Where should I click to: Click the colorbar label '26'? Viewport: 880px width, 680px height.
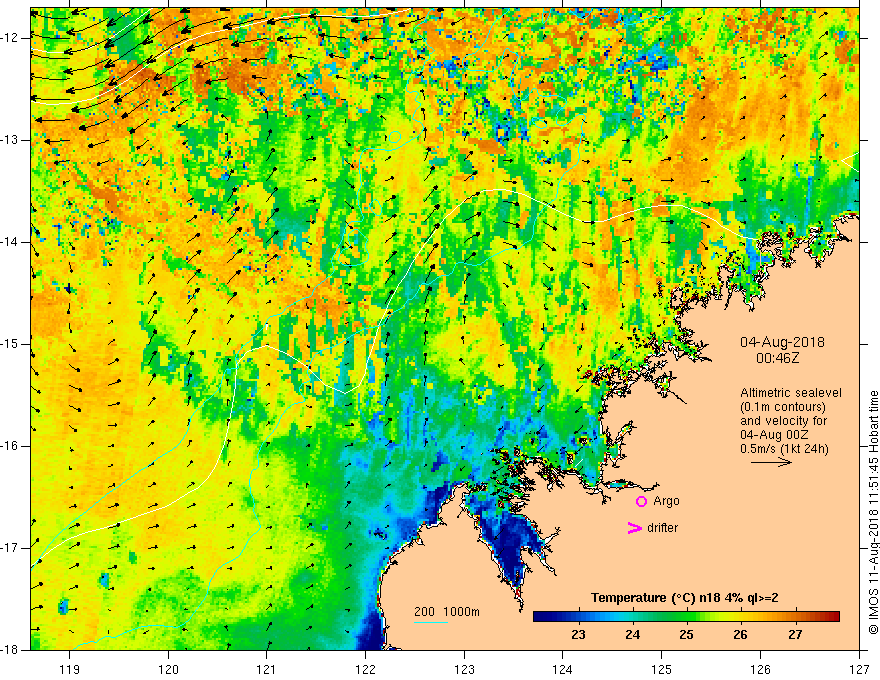740,635
